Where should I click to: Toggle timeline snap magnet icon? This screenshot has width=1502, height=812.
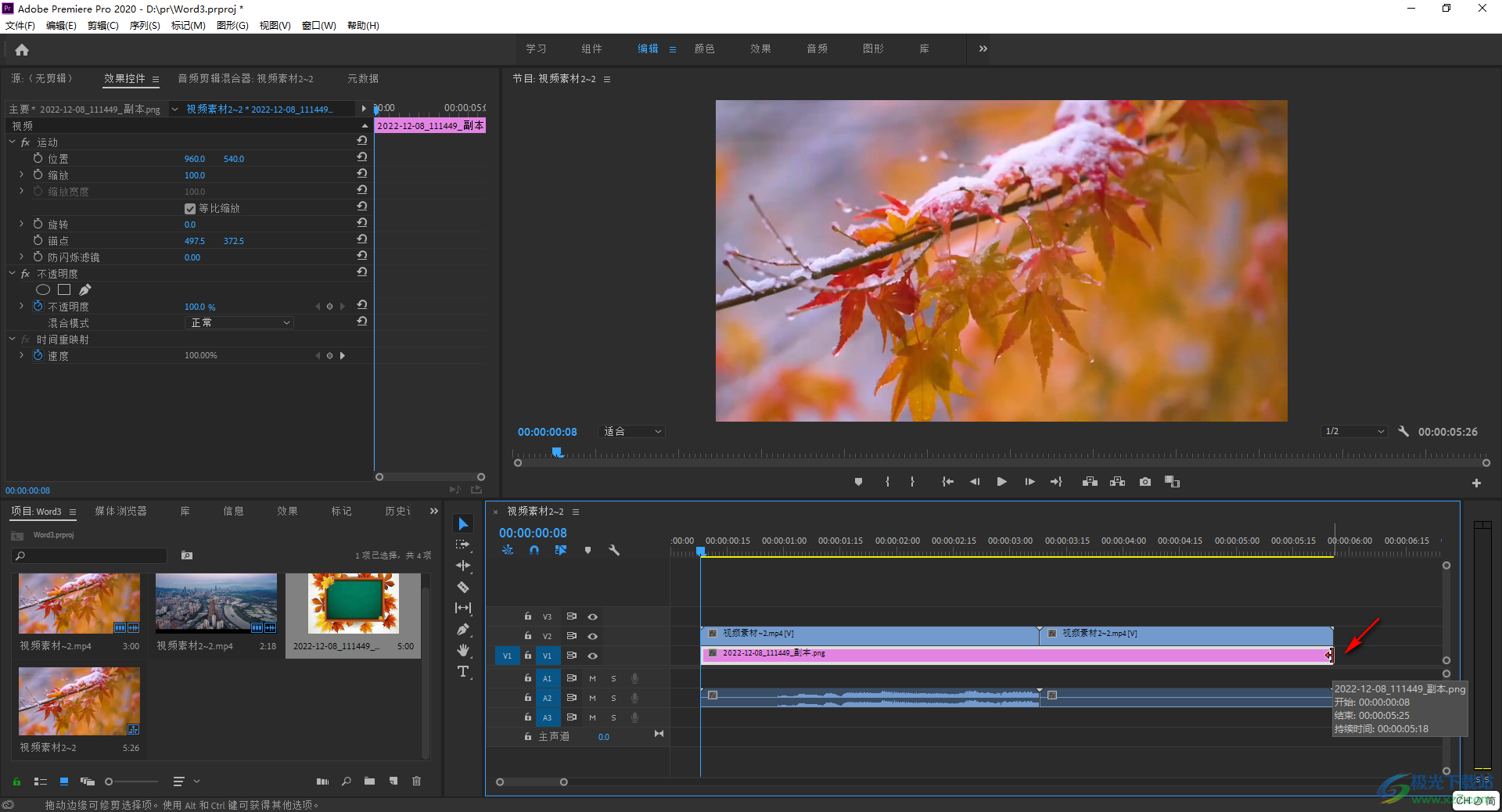534,550
